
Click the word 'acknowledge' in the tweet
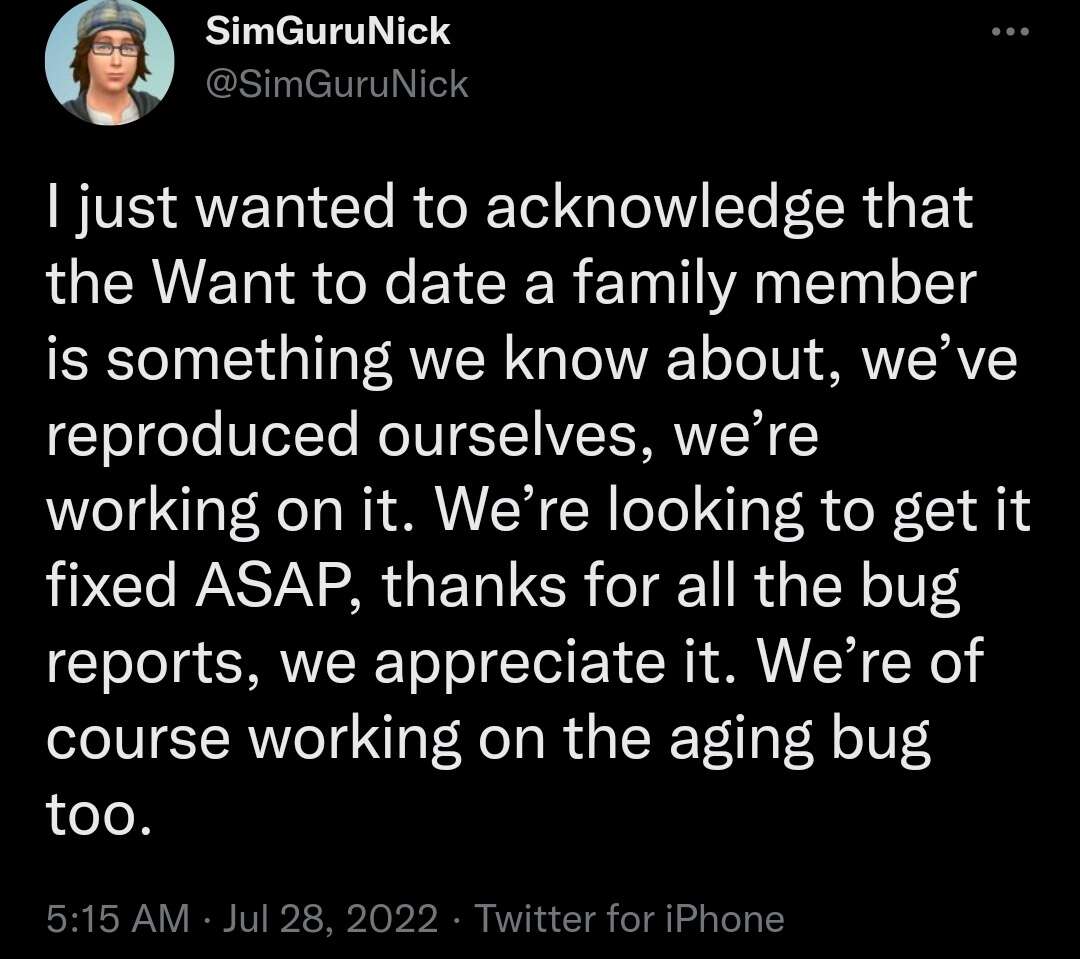665,209
